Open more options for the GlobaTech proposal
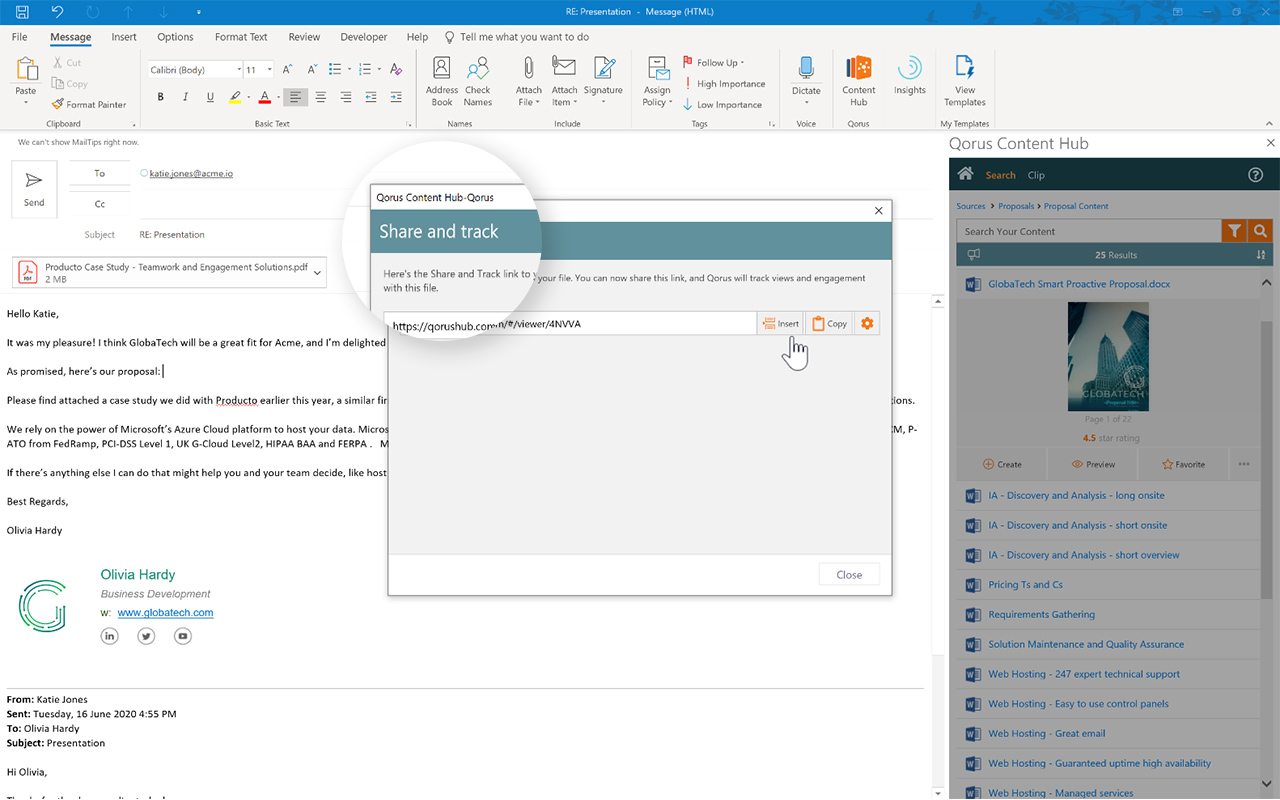Viewport: 1280px width, 800px height. point(1244,464)
